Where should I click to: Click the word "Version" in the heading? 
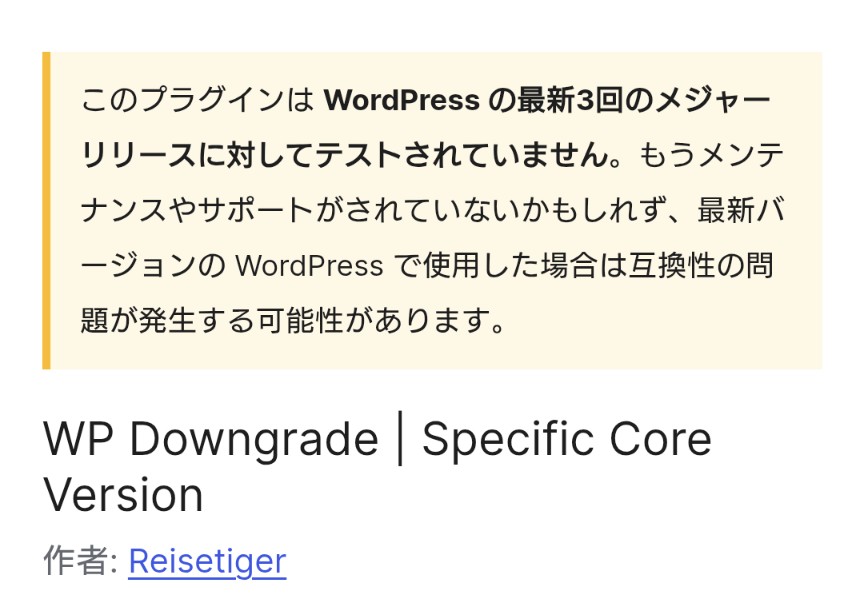123,494
